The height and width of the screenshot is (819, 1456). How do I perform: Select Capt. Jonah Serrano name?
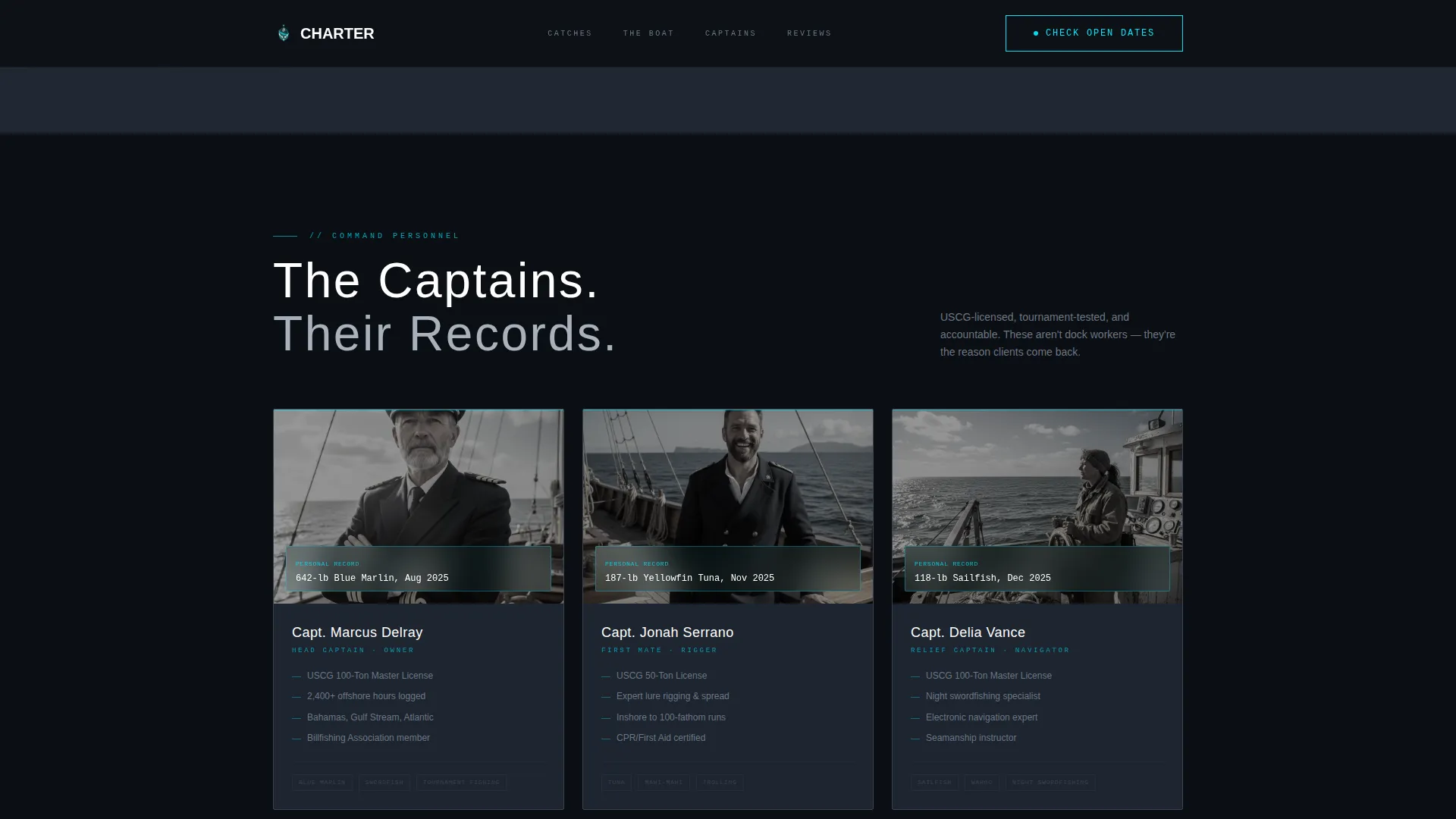[x=667, y=632]
